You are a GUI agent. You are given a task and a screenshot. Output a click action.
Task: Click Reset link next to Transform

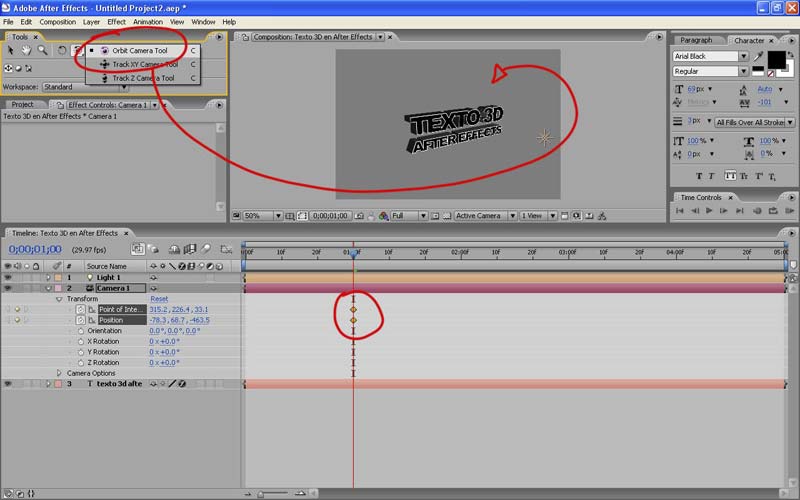(159, 299)
